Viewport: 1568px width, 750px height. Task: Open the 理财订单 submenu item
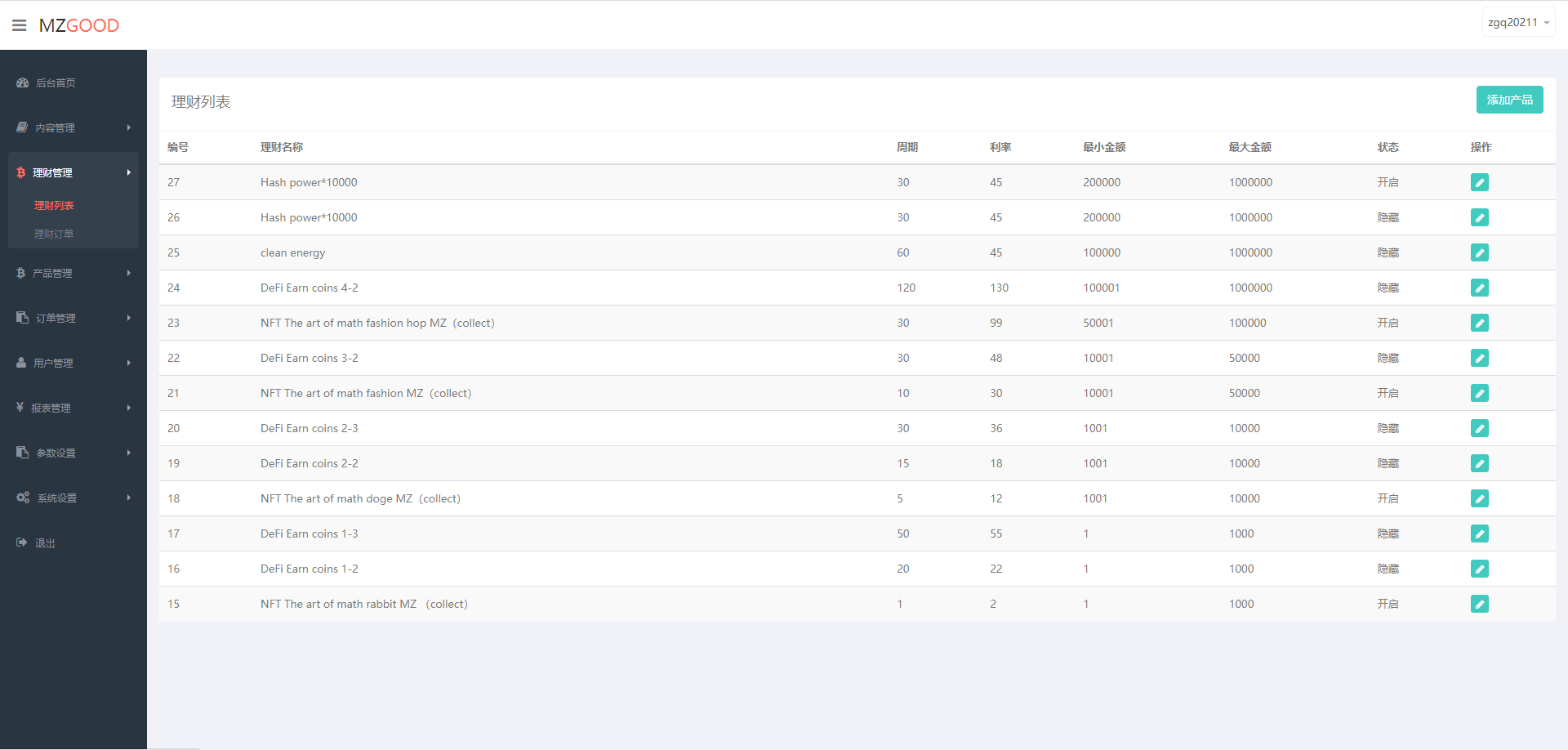point(54,234)
